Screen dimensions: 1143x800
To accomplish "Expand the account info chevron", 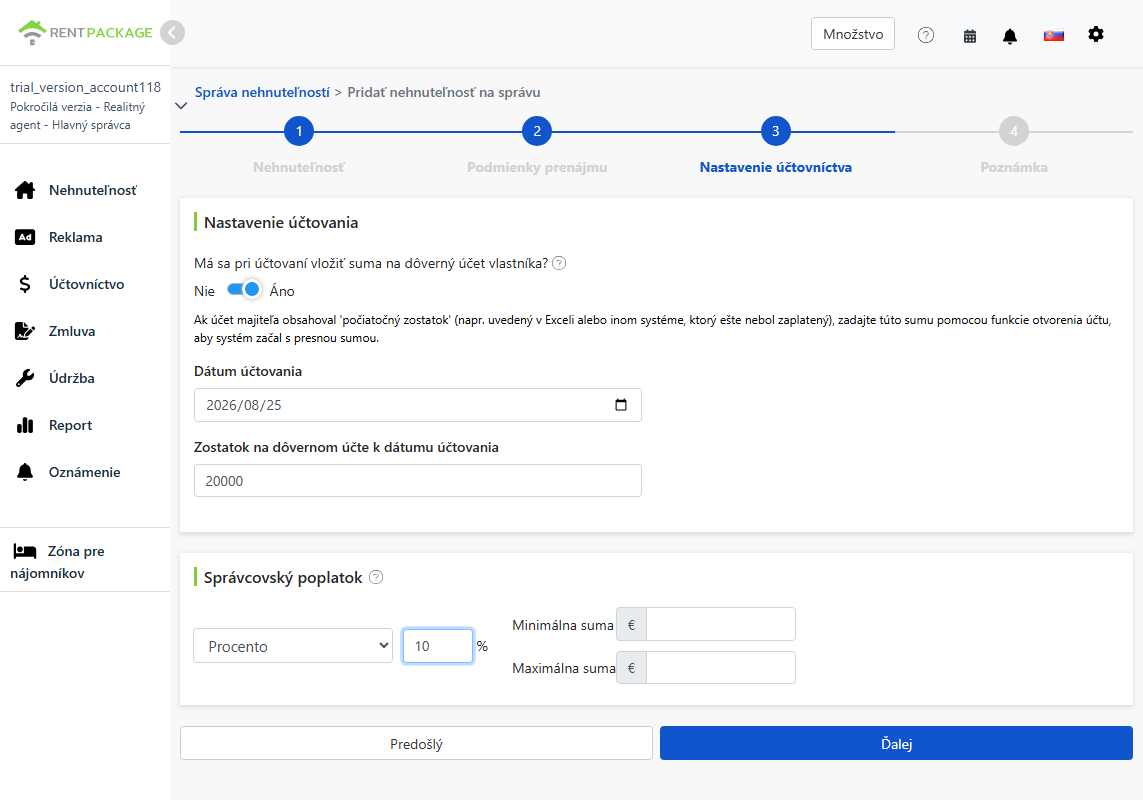I will click(x=182, y=106).
